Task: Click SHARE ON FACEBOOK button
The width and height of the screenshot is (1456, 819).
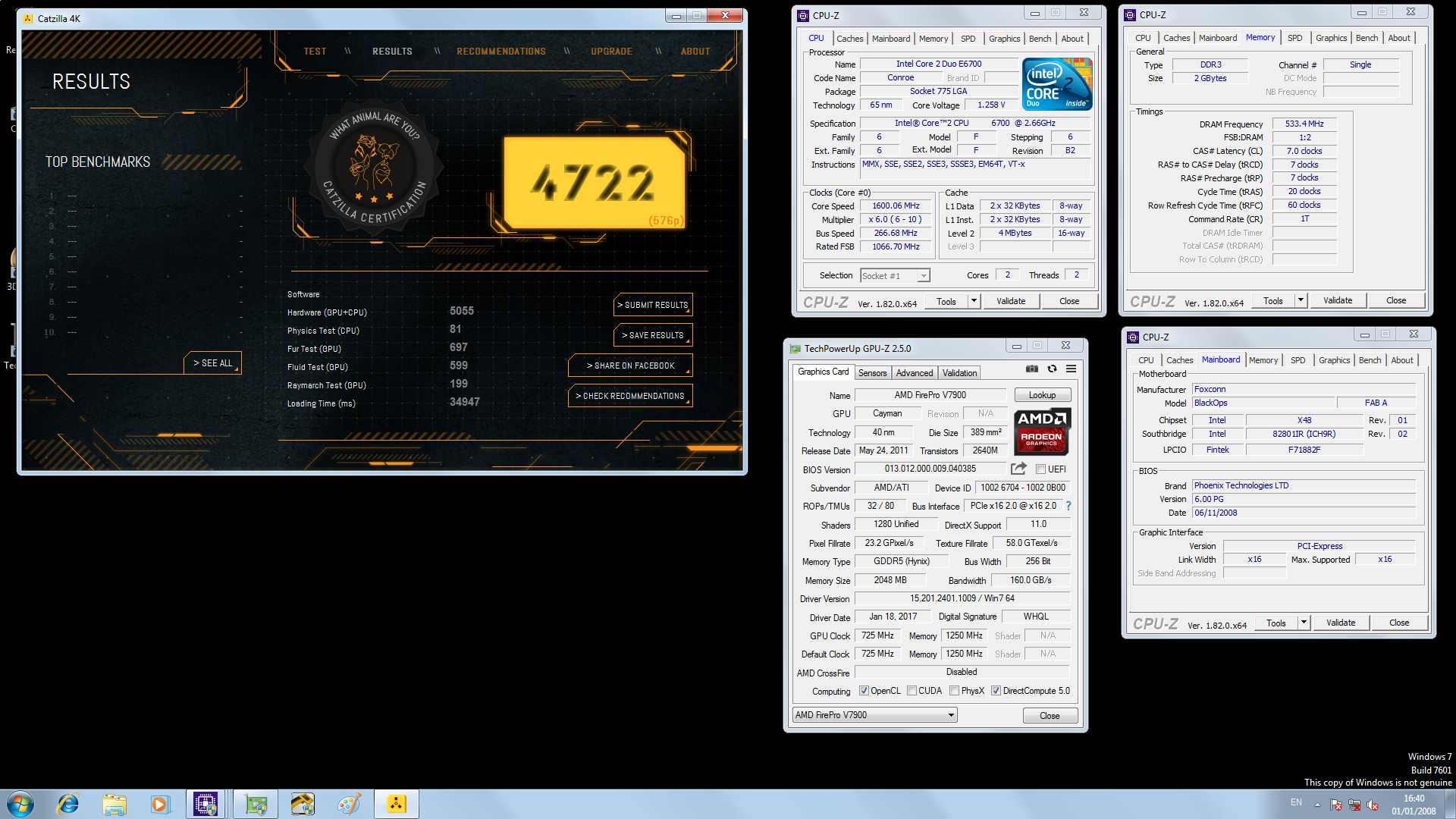Action: (630, 366)
